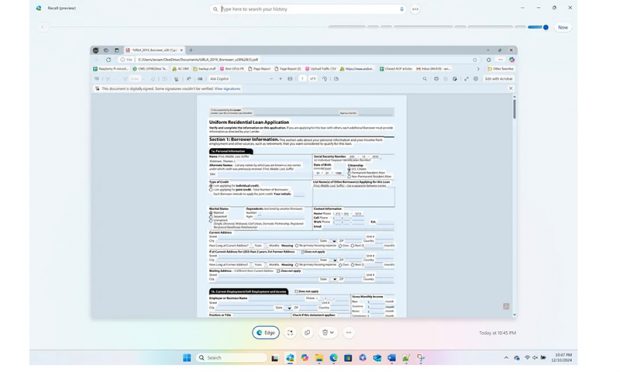Open the Recall more options menu beside search
This screenshot has height=372, width=620.
[415, 9]
